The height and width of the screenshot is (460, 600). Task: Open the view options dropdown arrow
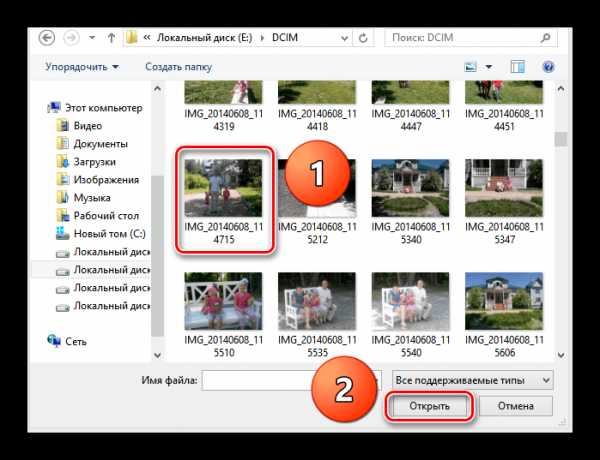tap(489, 67)
